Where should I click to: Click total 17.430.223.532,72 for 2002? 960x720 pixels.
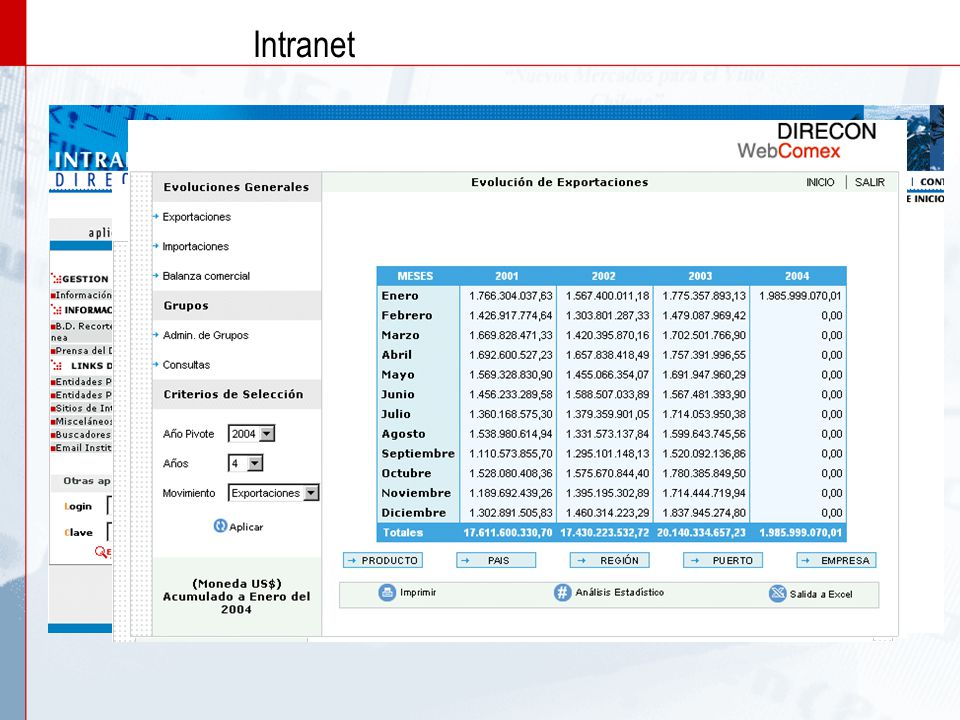click(x=605, y=533)
